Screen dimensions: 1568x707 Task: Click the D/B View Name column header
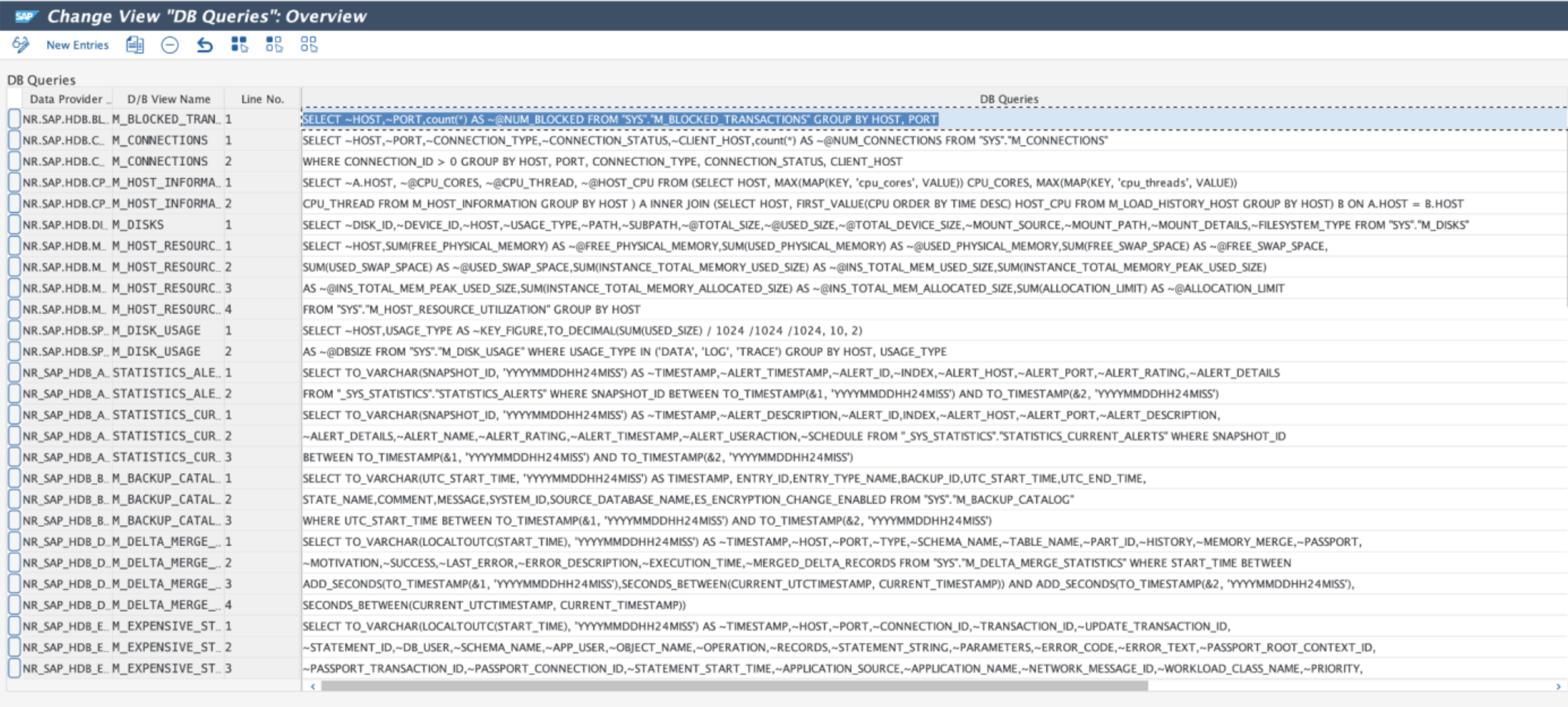coord(168,99)
